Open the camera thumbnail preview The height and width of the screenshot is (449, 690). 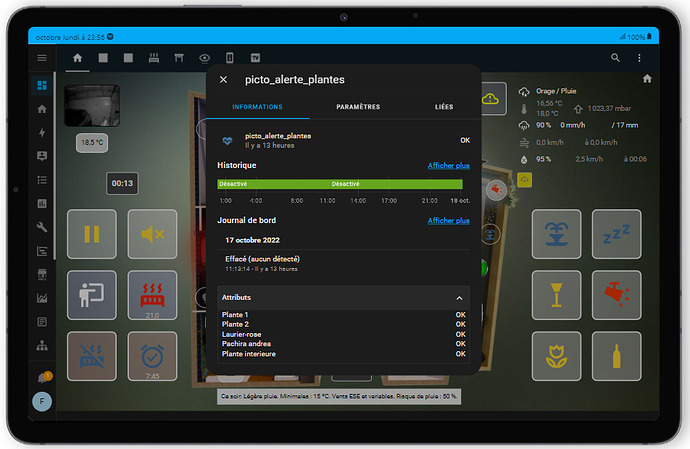(92, 106)
